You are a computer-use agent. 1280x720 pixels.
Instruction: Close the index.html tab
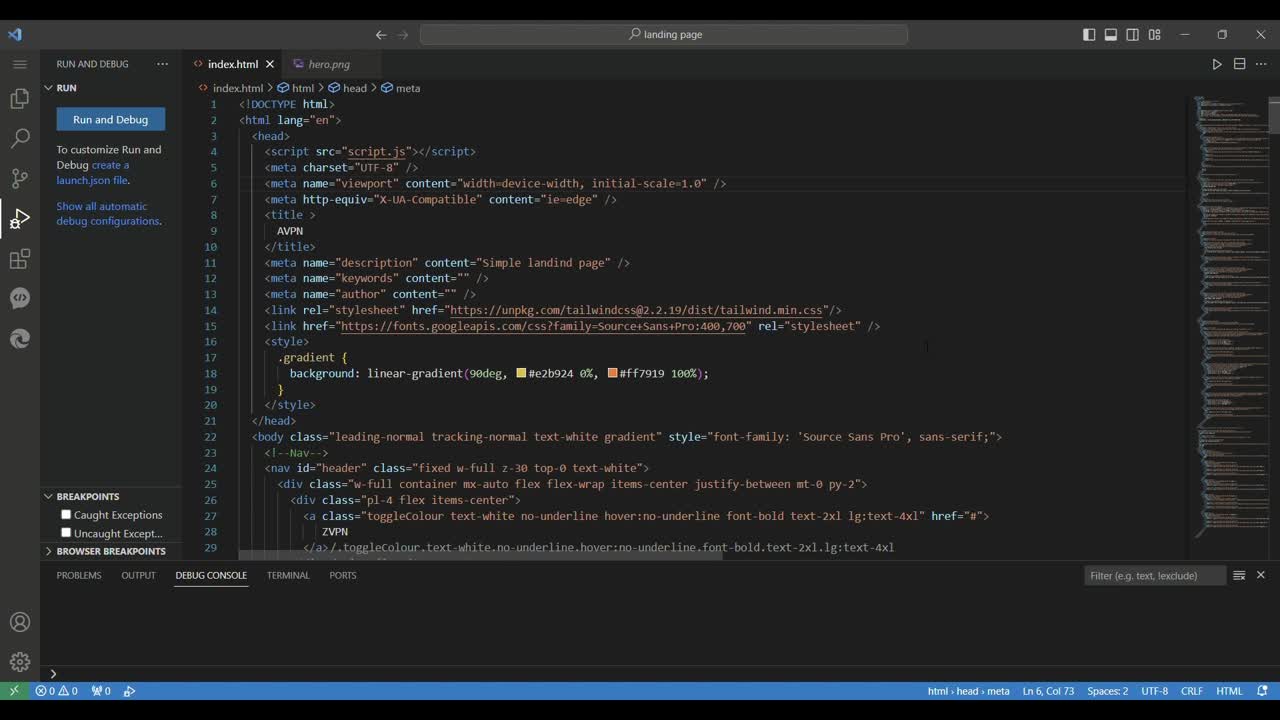(x=270, y=64)
